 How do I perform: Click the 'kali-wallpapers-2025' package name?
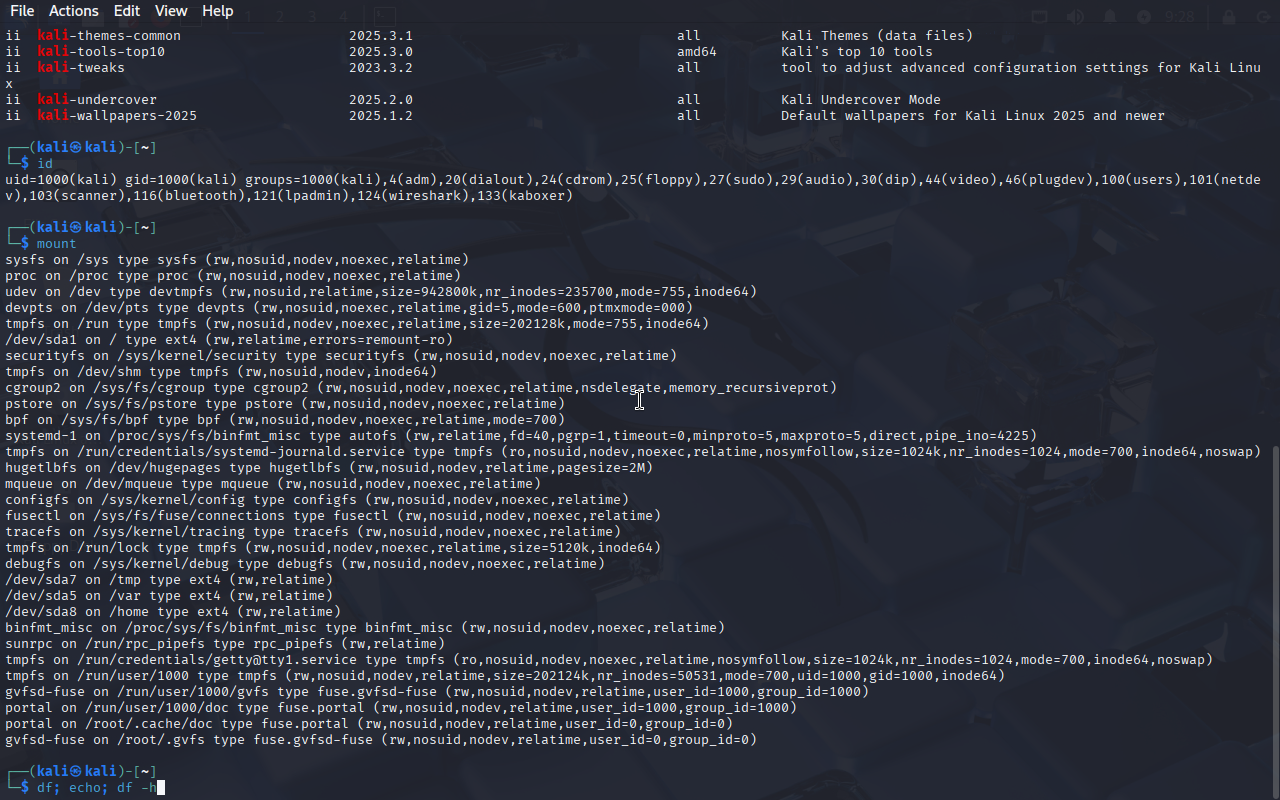(117, 116)
